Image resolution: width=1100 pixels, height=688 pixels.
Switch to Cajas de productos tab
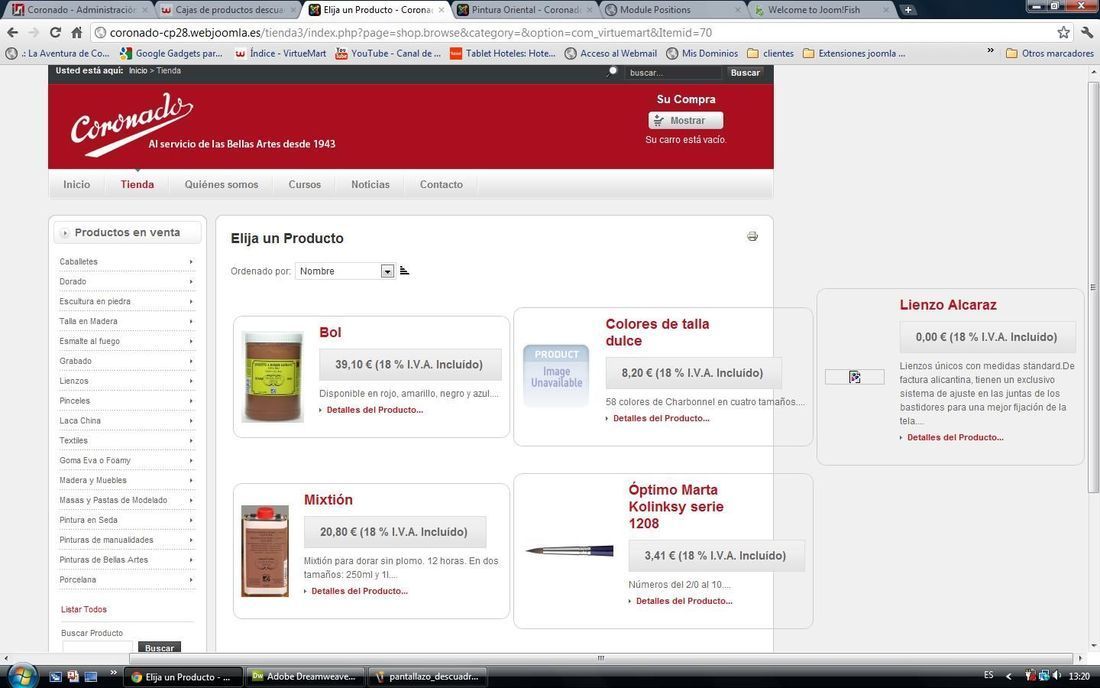pyautogui.click(x=230, y=10)
